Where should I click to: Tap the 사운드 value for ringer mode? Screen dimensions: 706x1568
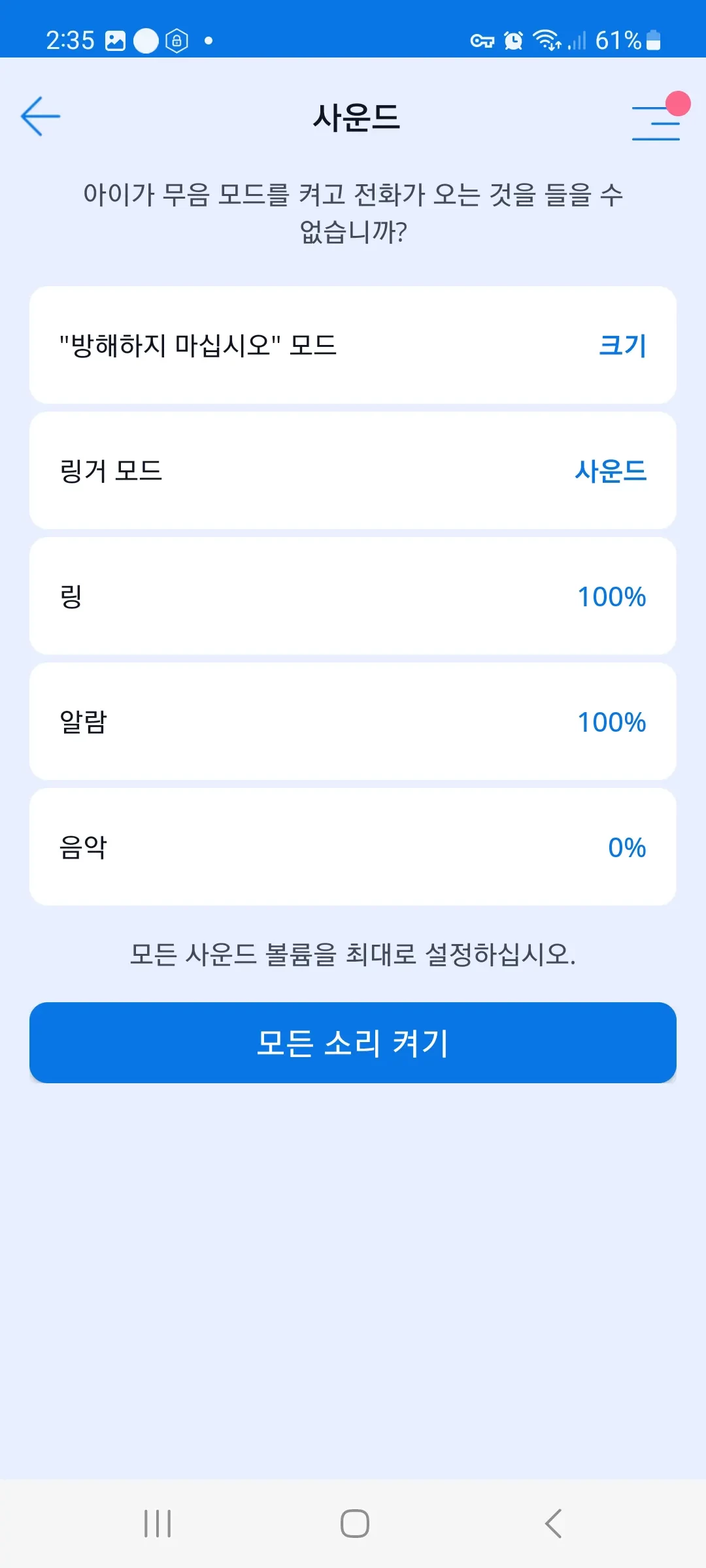pyautogui.click(x=611, y=470)
